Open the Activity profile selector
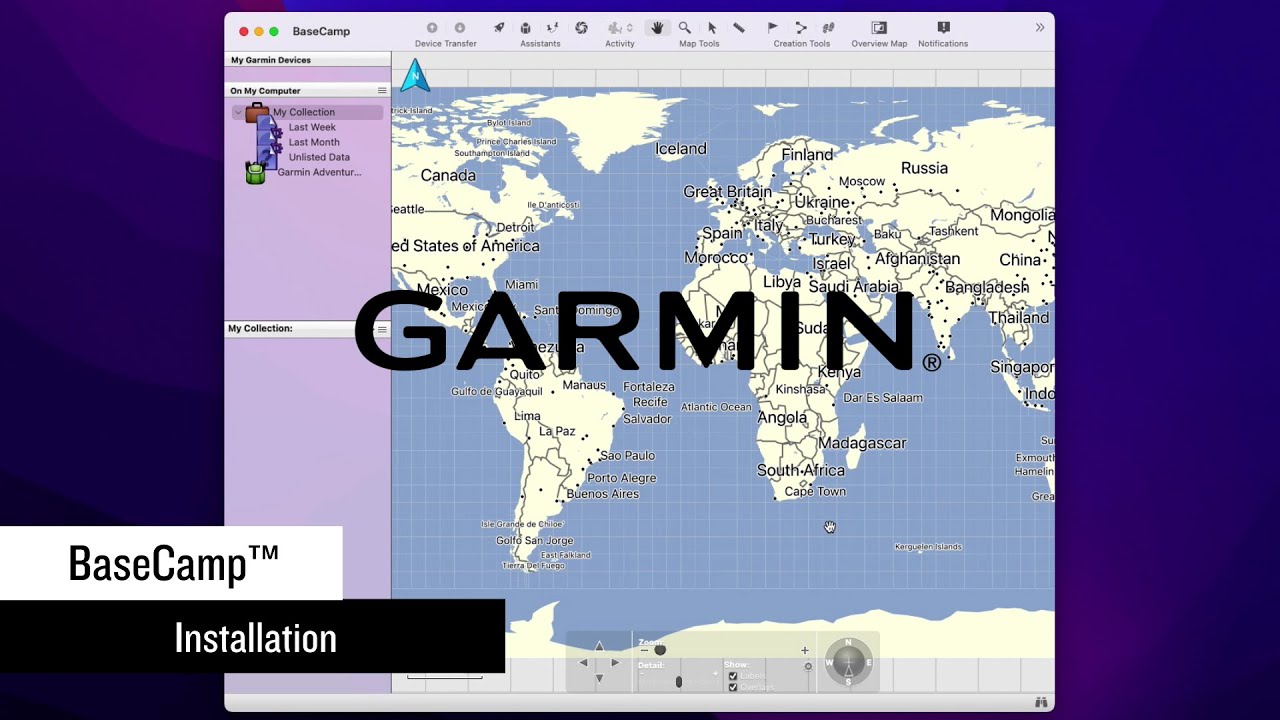This screenshot has height=720, width=1280. pos(620,28)
